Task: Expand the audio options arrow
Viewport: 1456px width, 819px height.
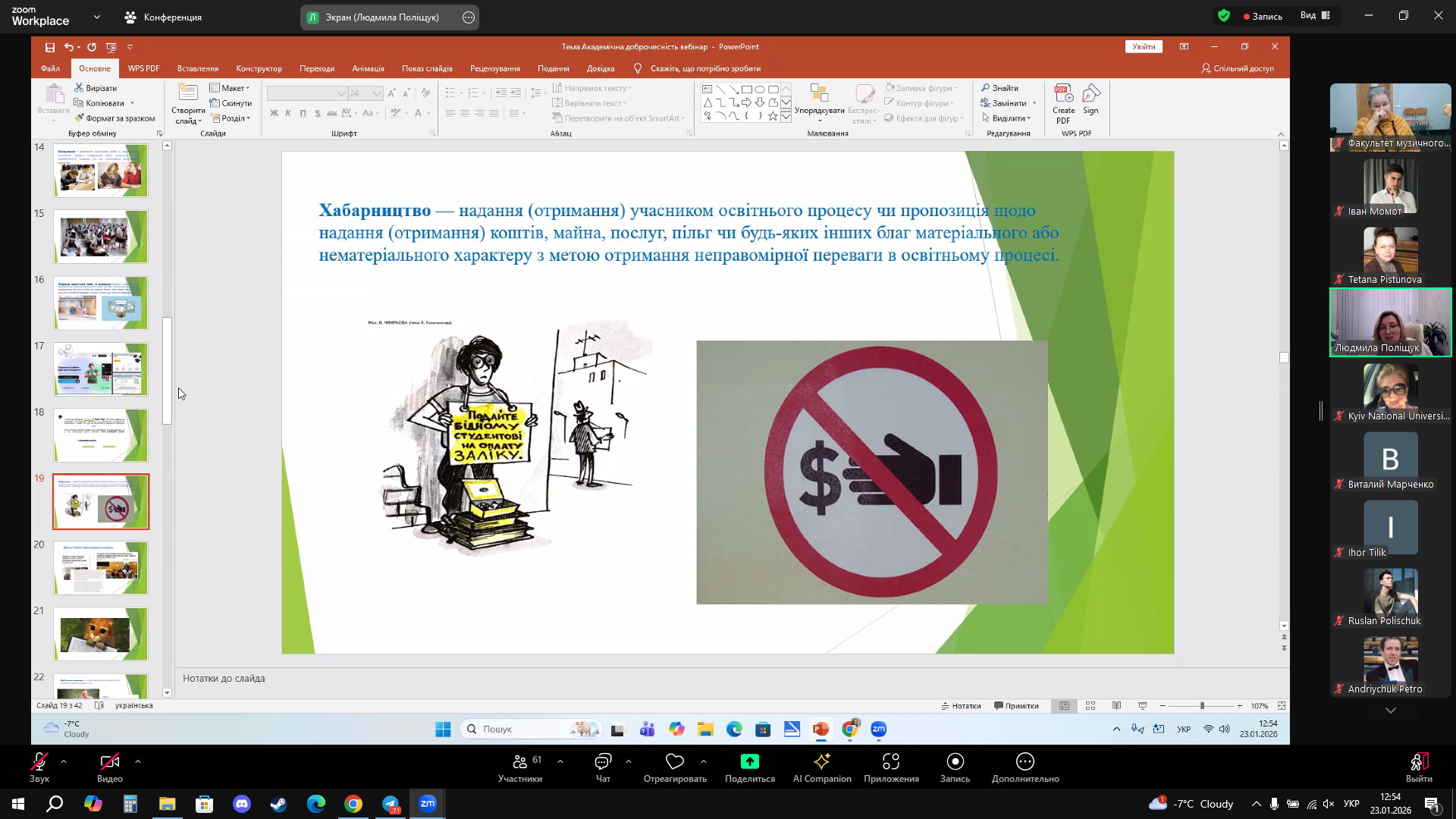Action: 64,761
